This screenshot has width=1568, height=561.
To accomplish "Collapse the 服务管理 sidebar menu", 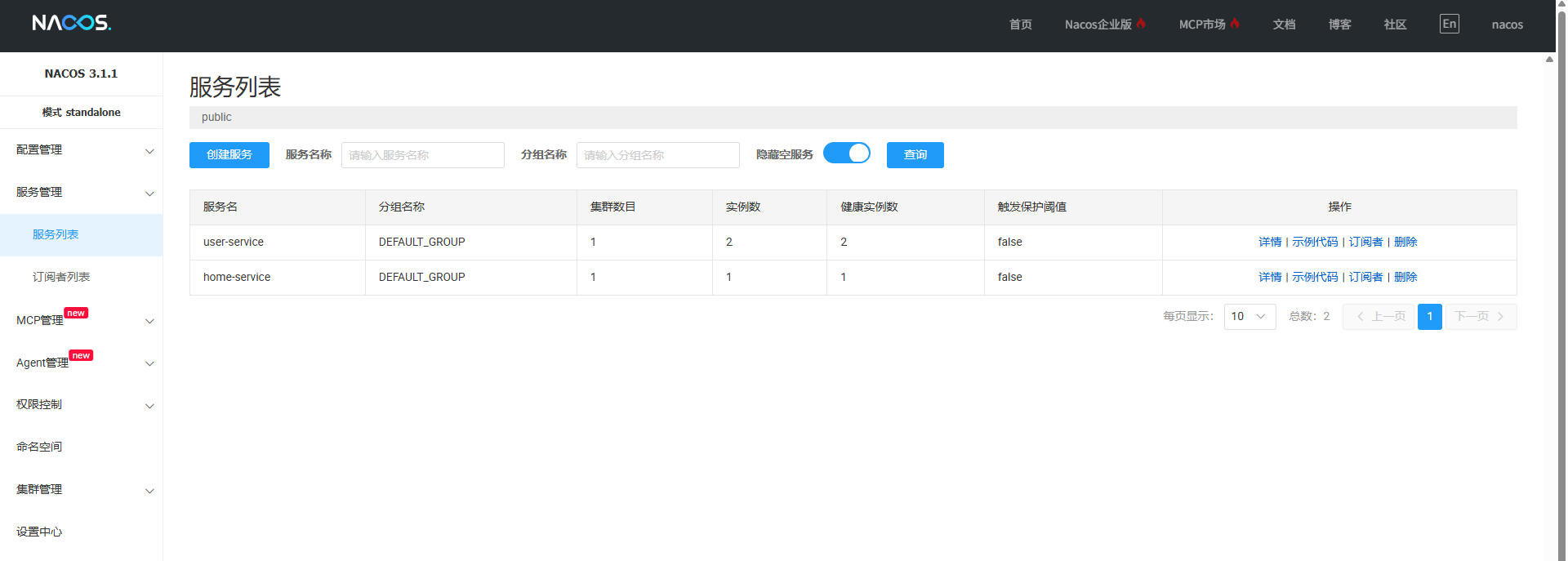I will [81, 193].
